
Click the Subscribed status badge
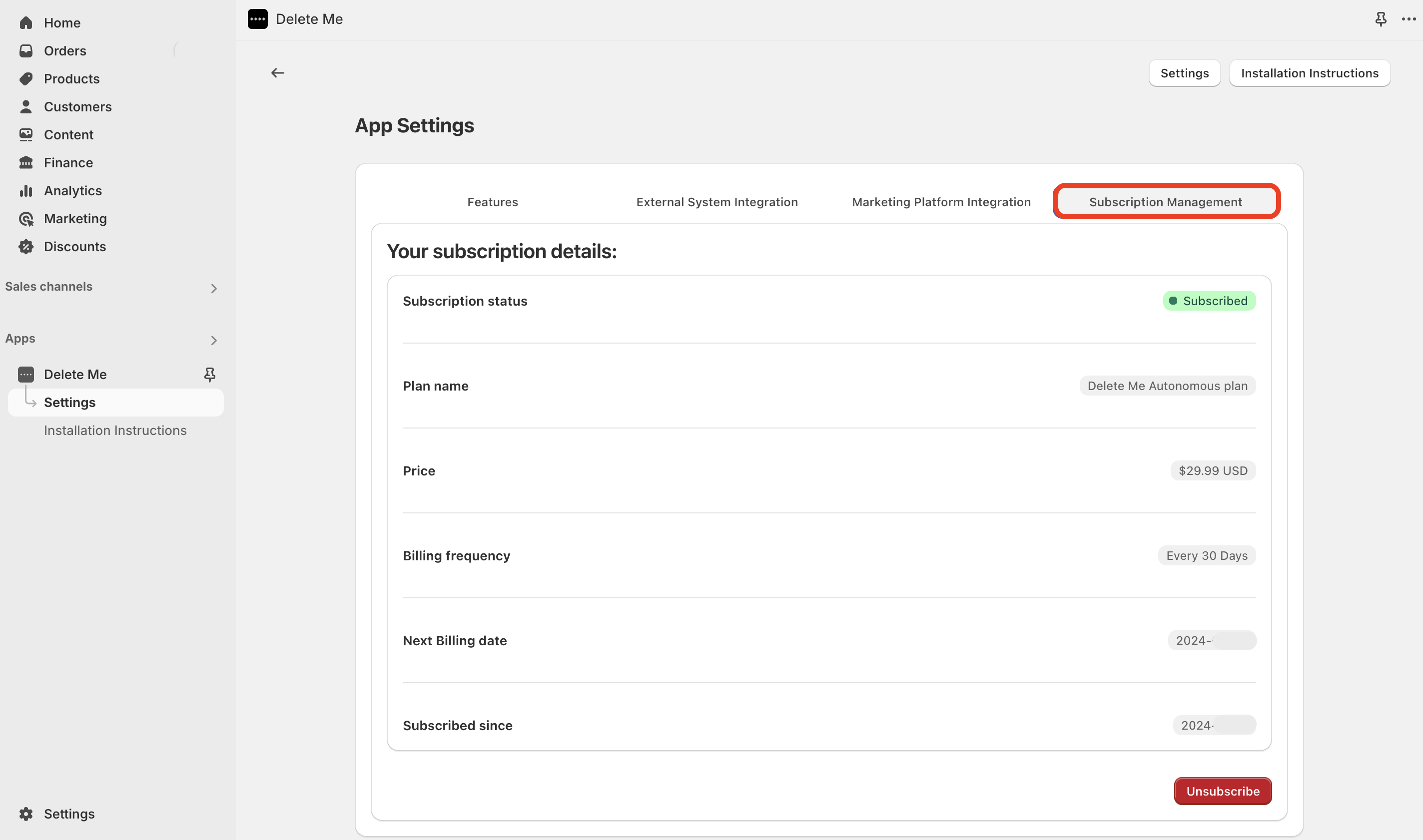click(x=1209, y=301)
